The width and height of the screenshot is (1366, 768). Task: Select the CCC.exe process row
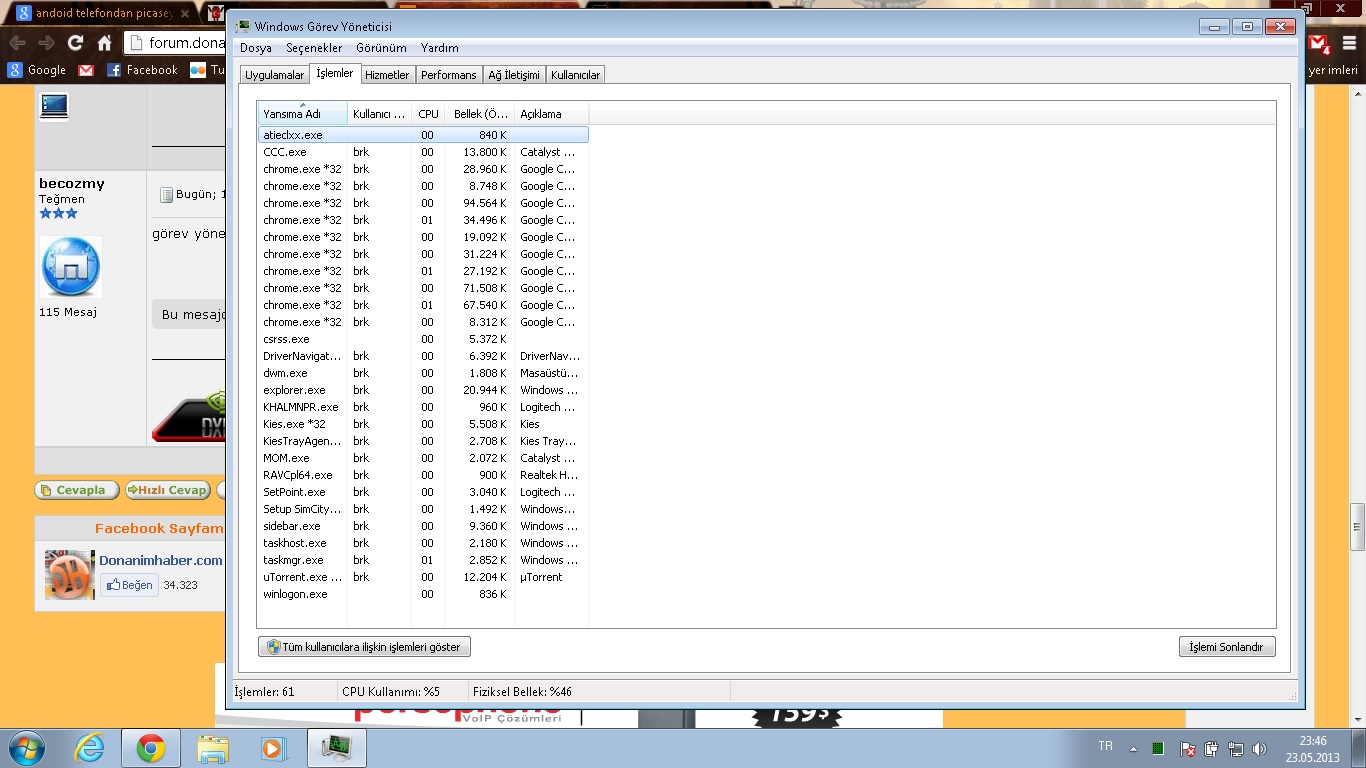coord(423,152)
